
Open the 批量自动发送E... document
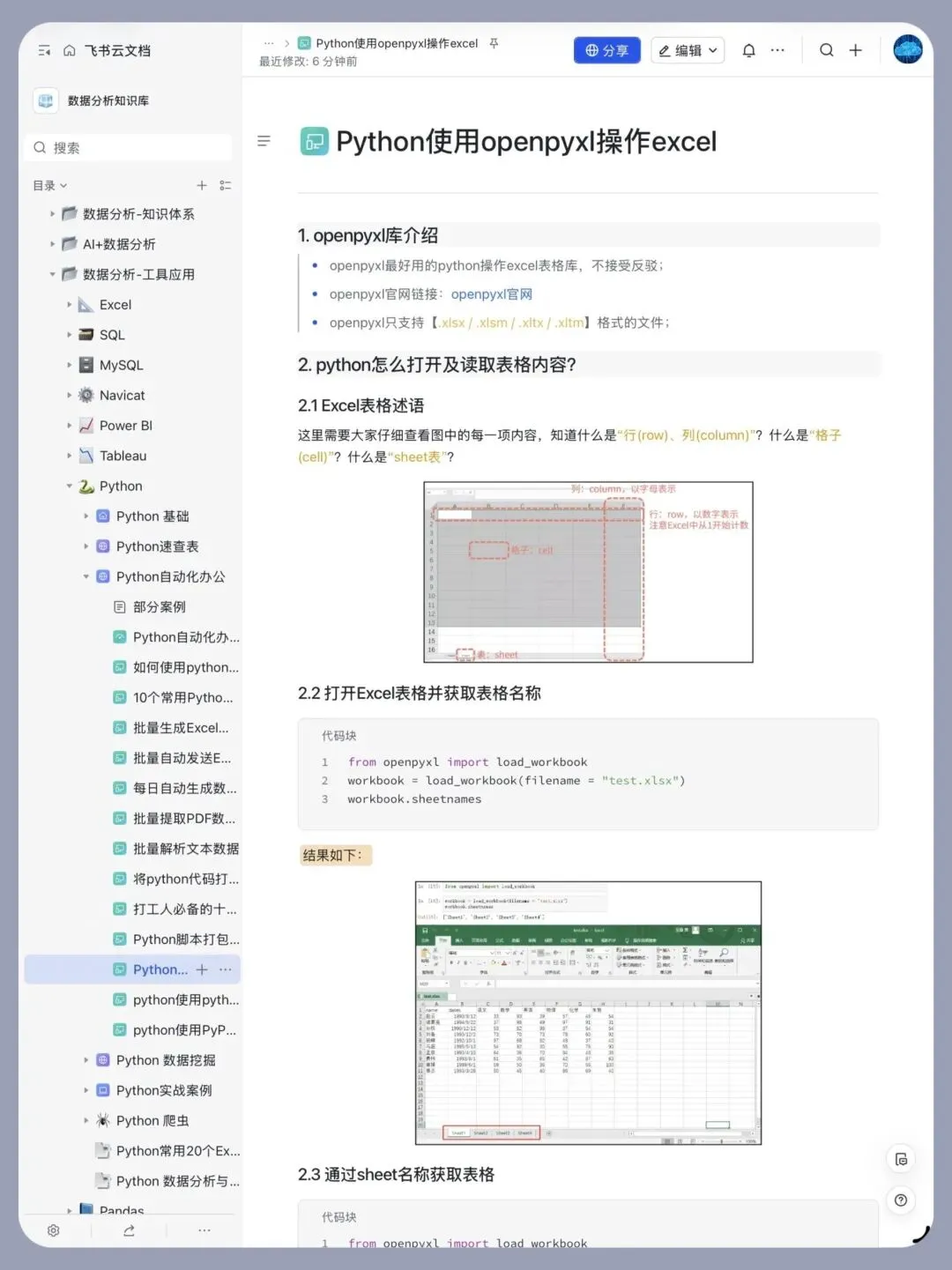point(182,758)
